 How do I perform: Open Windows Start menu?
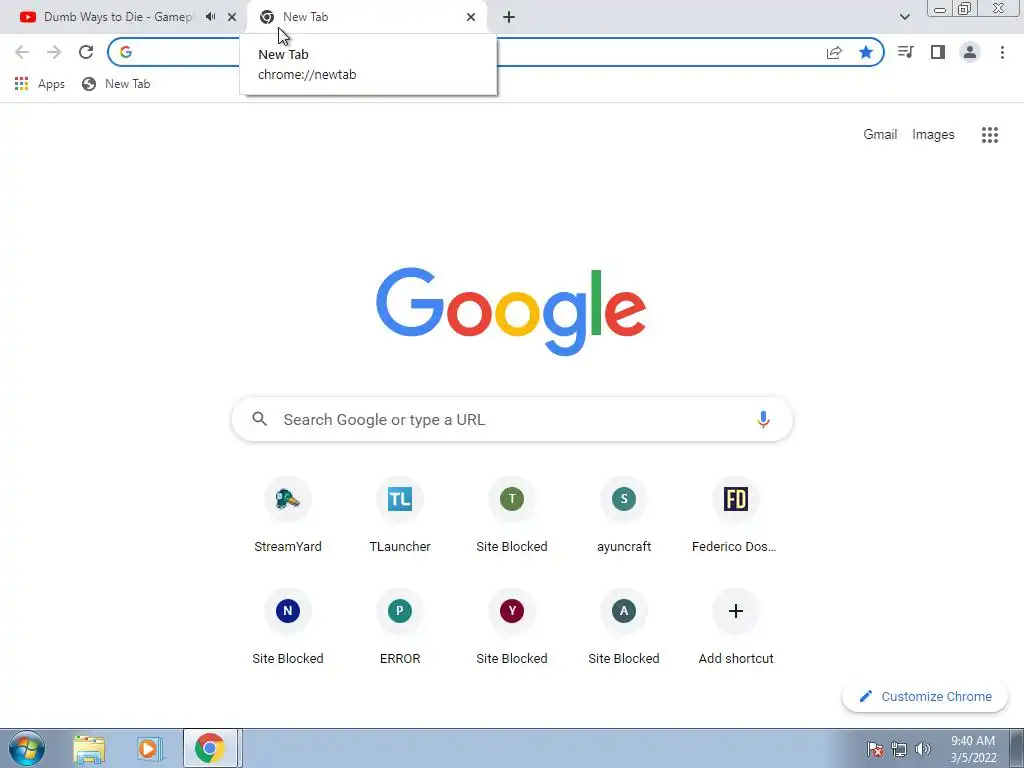[x=27, y=748]
